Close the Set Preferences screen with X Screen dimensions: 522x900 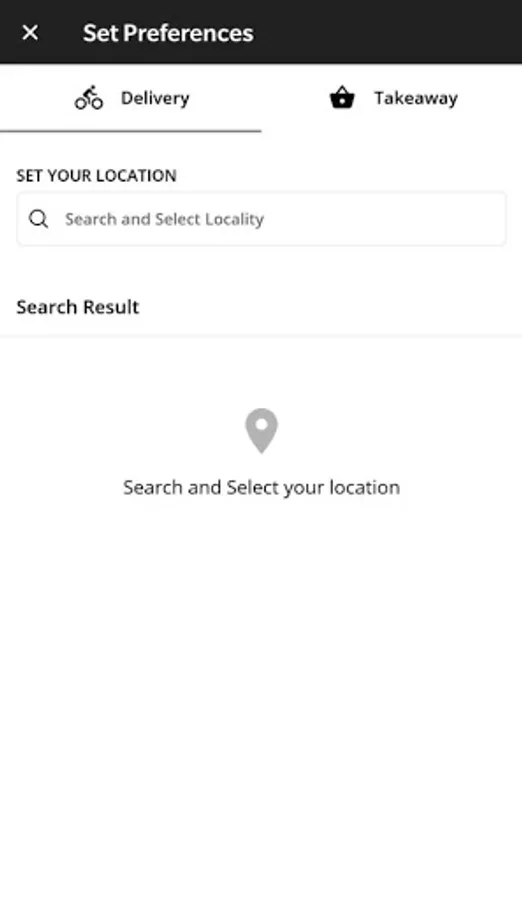(x=30, y=33)
